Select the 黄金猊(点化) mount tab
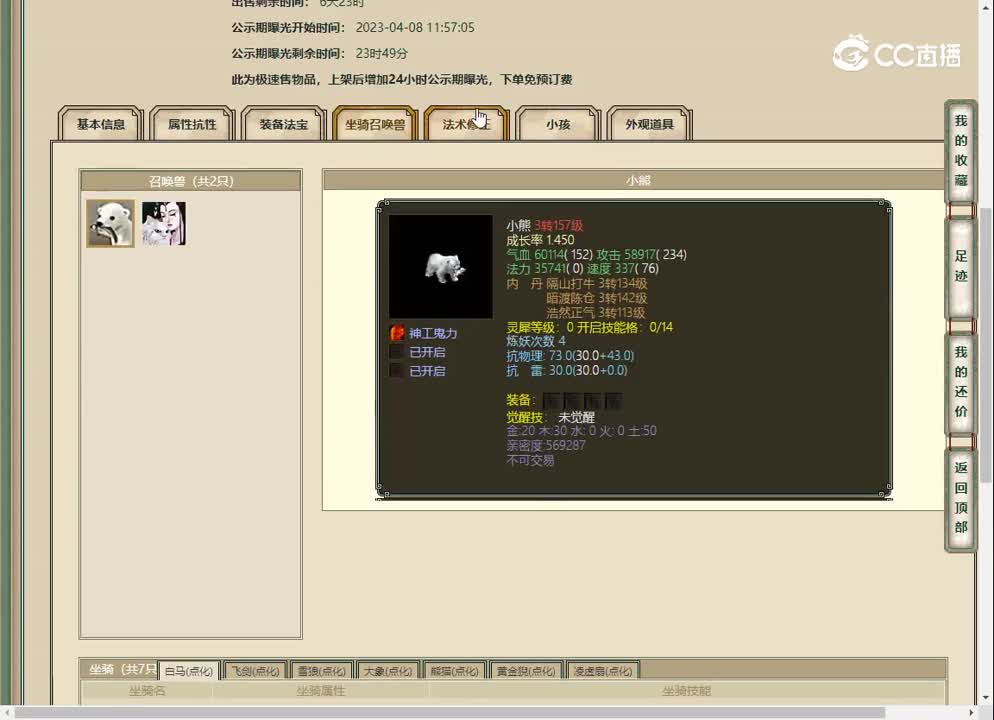Screen dimensions: 994x720 pos(526,671)
